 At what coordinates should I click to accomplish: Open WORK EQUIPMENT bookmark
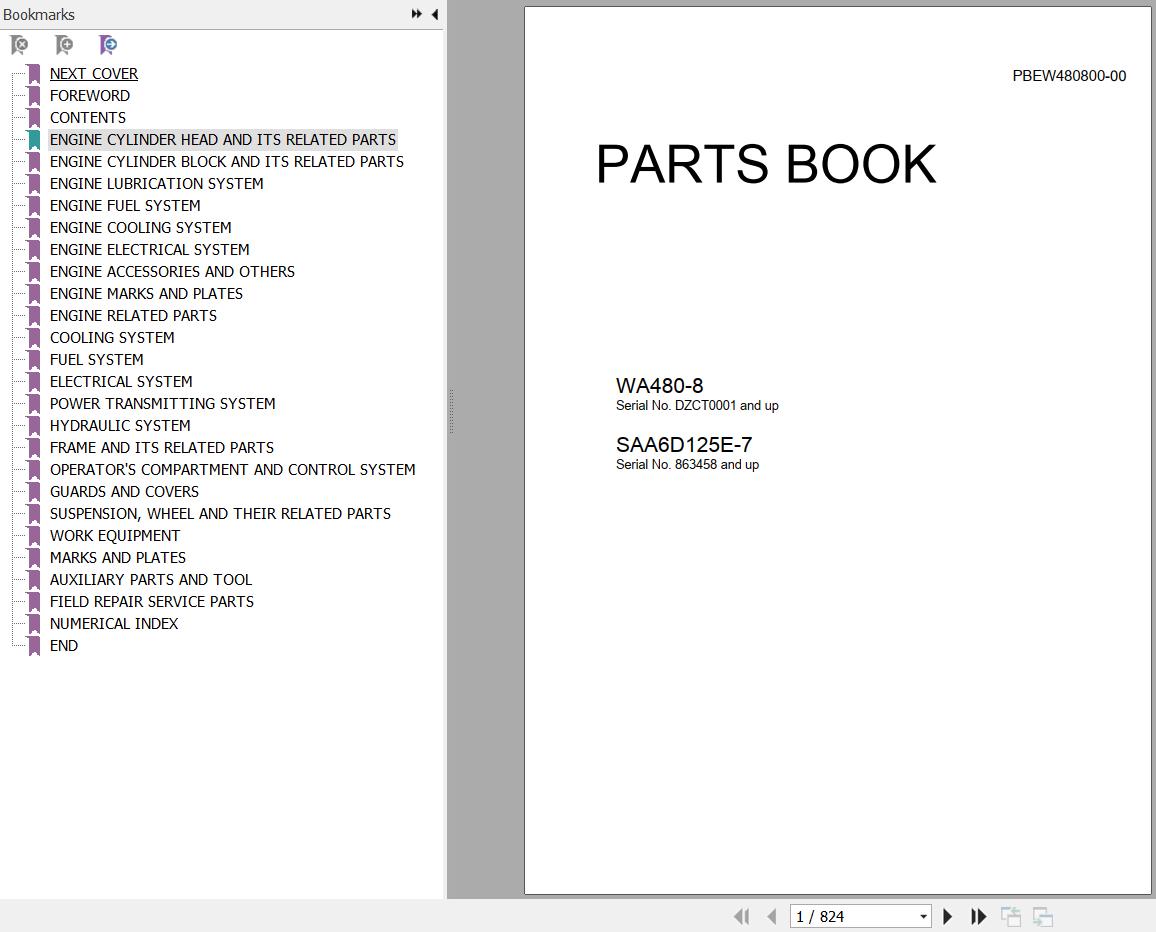tap(115, 536)
